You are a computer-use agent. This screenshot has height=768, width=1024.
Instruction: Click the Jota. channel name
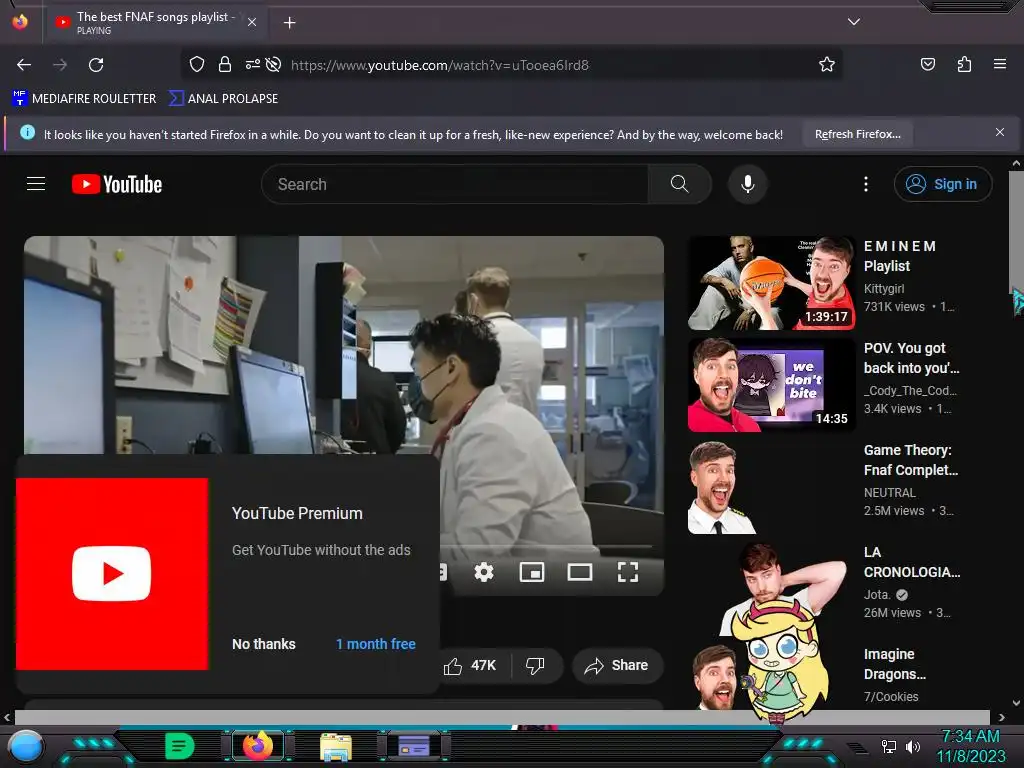(876, 595)
